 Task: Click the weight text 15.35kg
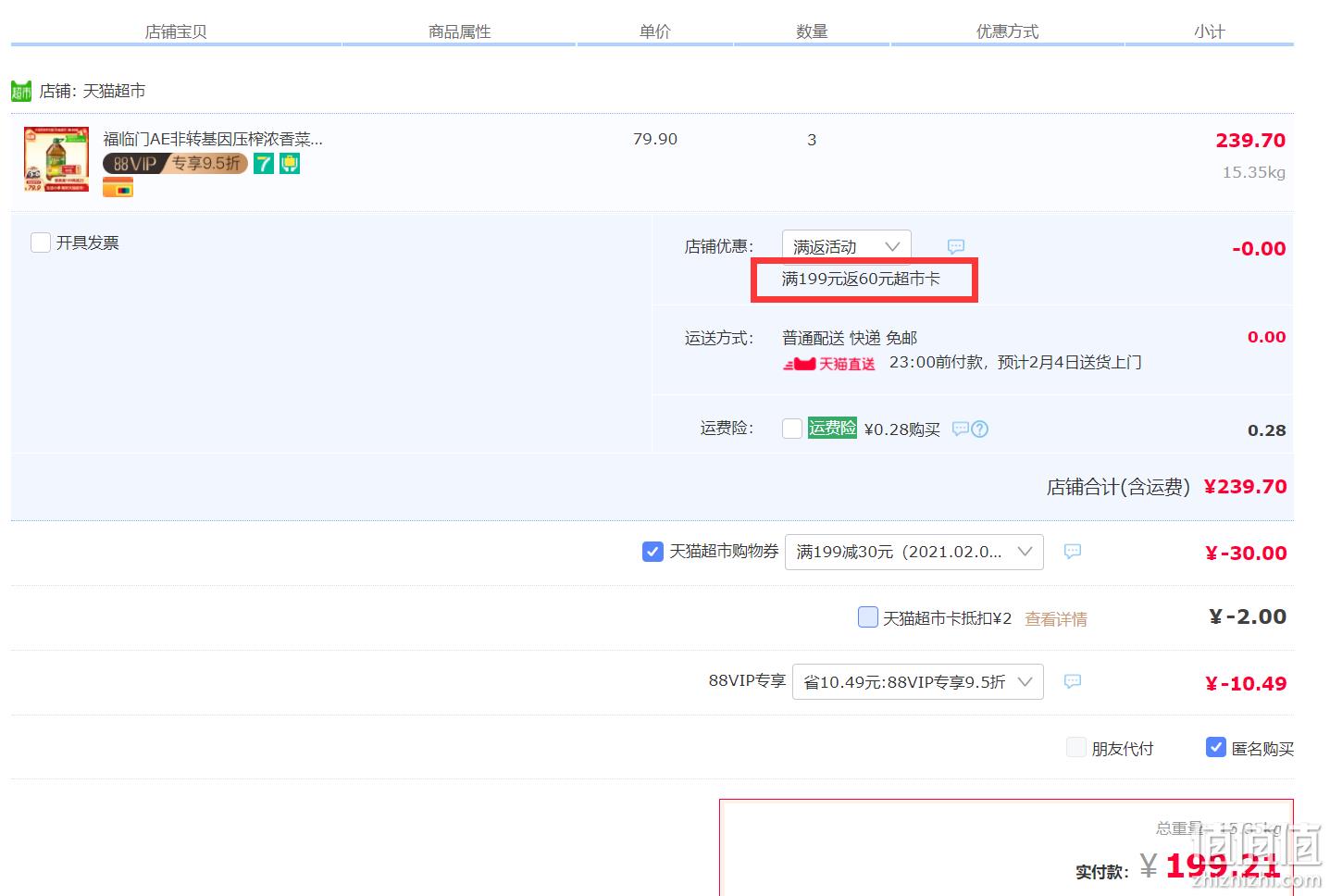1254,172
